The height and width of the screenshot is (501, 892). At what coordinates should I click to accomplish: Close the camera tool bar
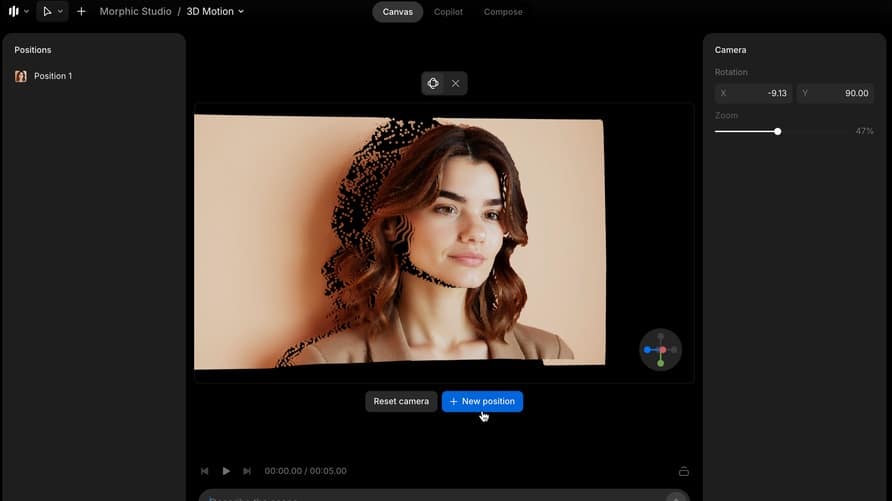coord(456,84)
